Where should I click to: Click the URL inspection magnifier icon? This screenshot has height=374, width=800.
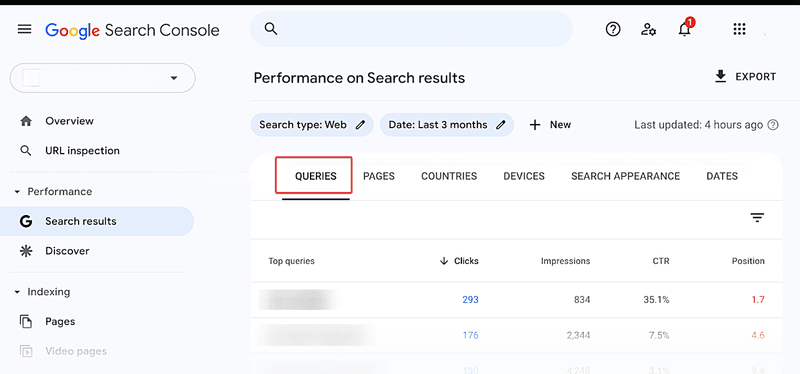[26, 151]
